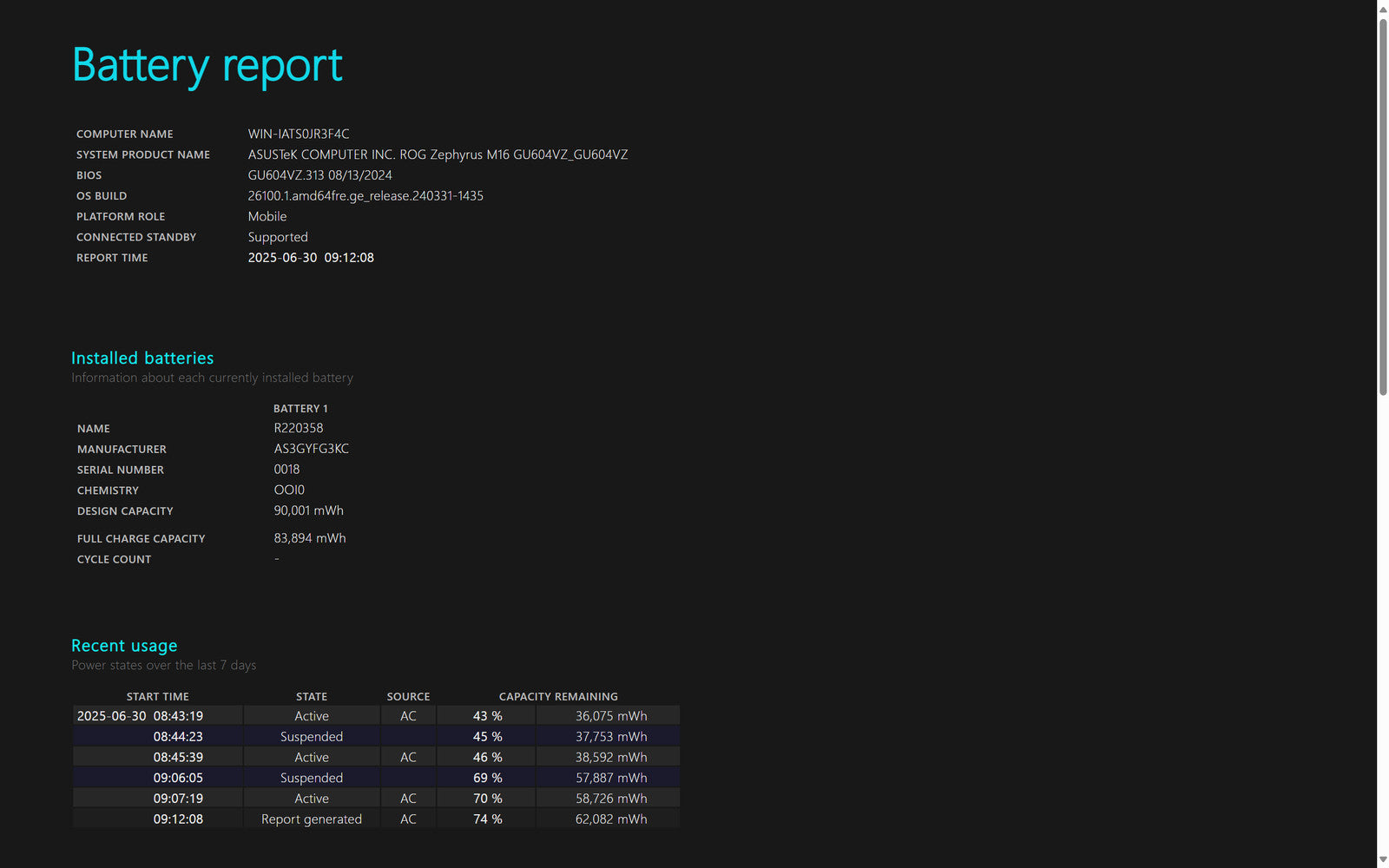Select the Battery report heading
This screenshot has height=868, width=1389.
click(207, 66)
